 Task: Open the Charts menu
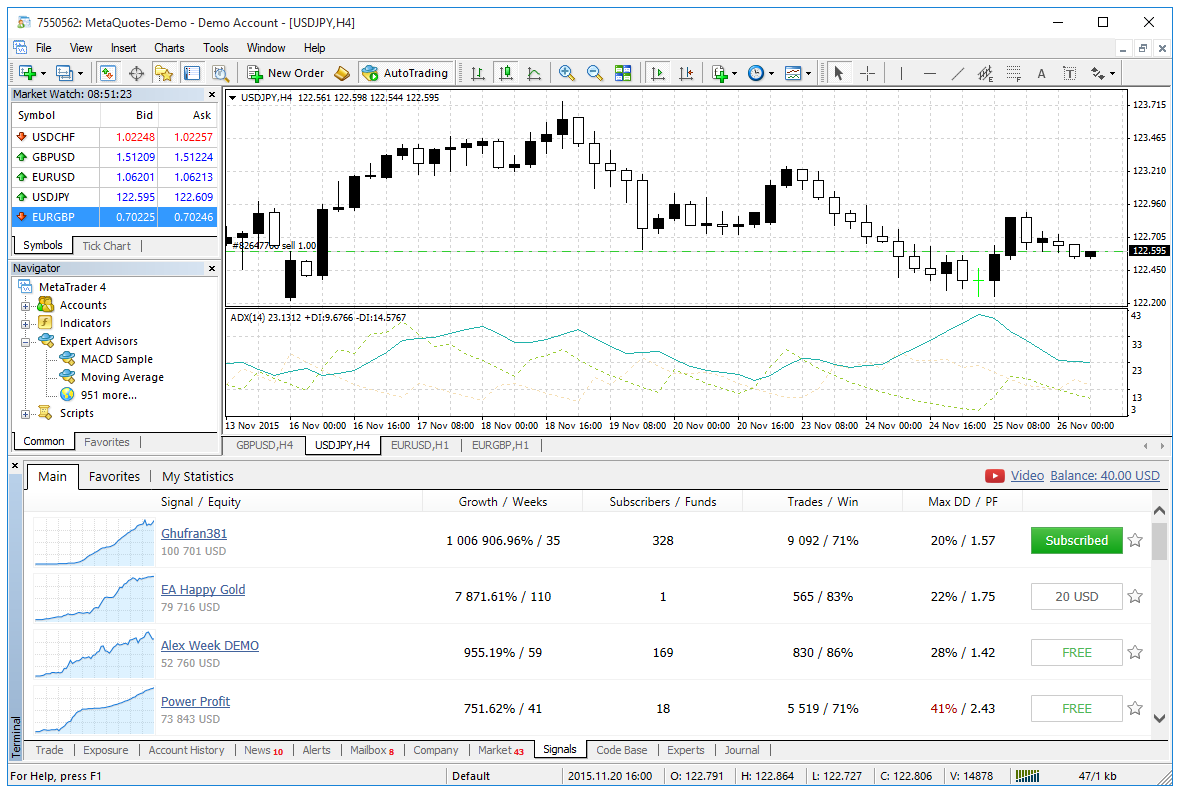[x=169, y=47]
